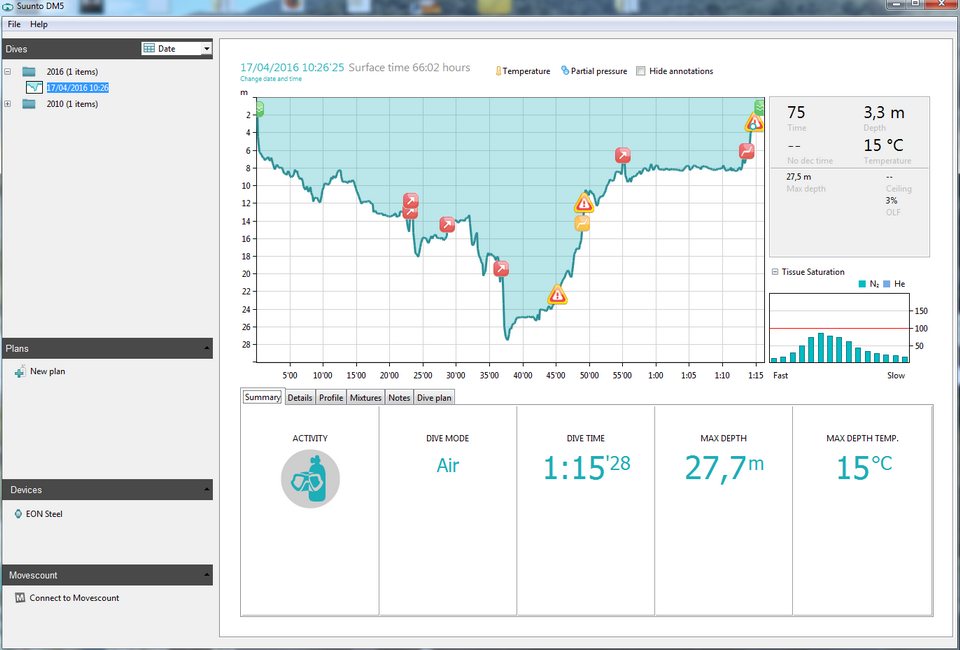
Task: Click the 3,3 m Depth value
Action: click(x=884, y=113)
